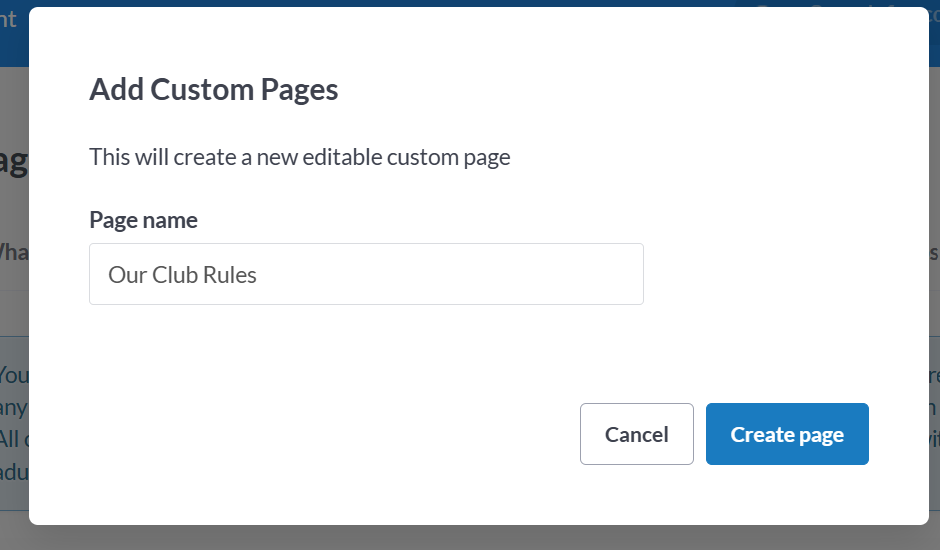Click the Create page button
940x550 pixels.
coord(787,434)
